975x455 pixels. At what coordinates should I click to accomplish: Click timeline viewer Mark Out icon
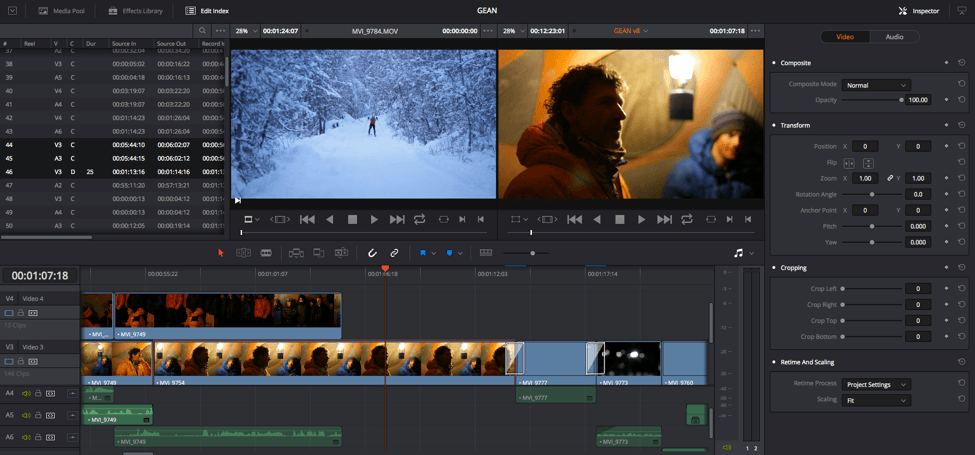748,219
